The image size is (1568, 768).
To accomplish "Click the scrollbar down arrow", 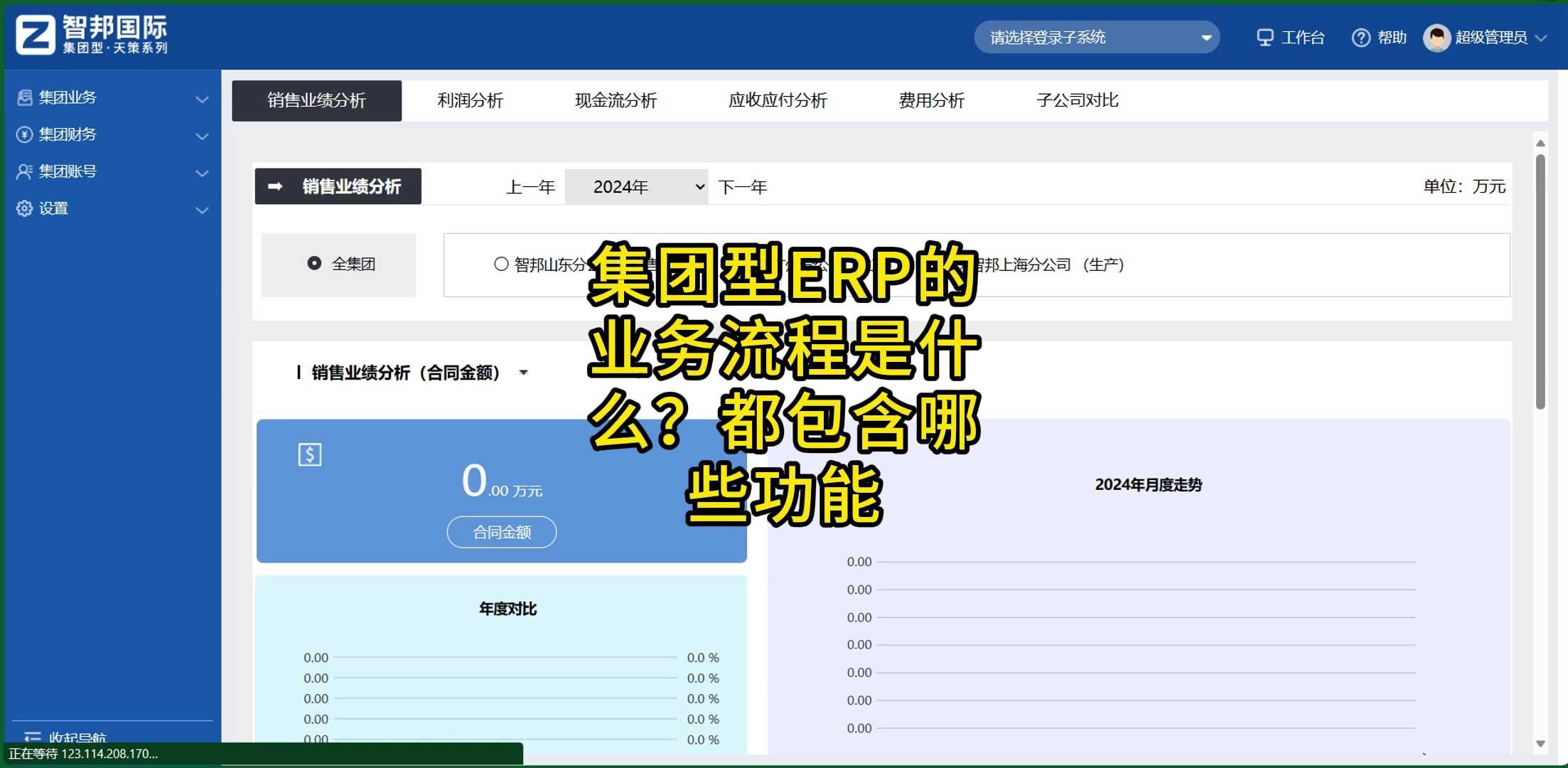I will (x=1540, y=744).
